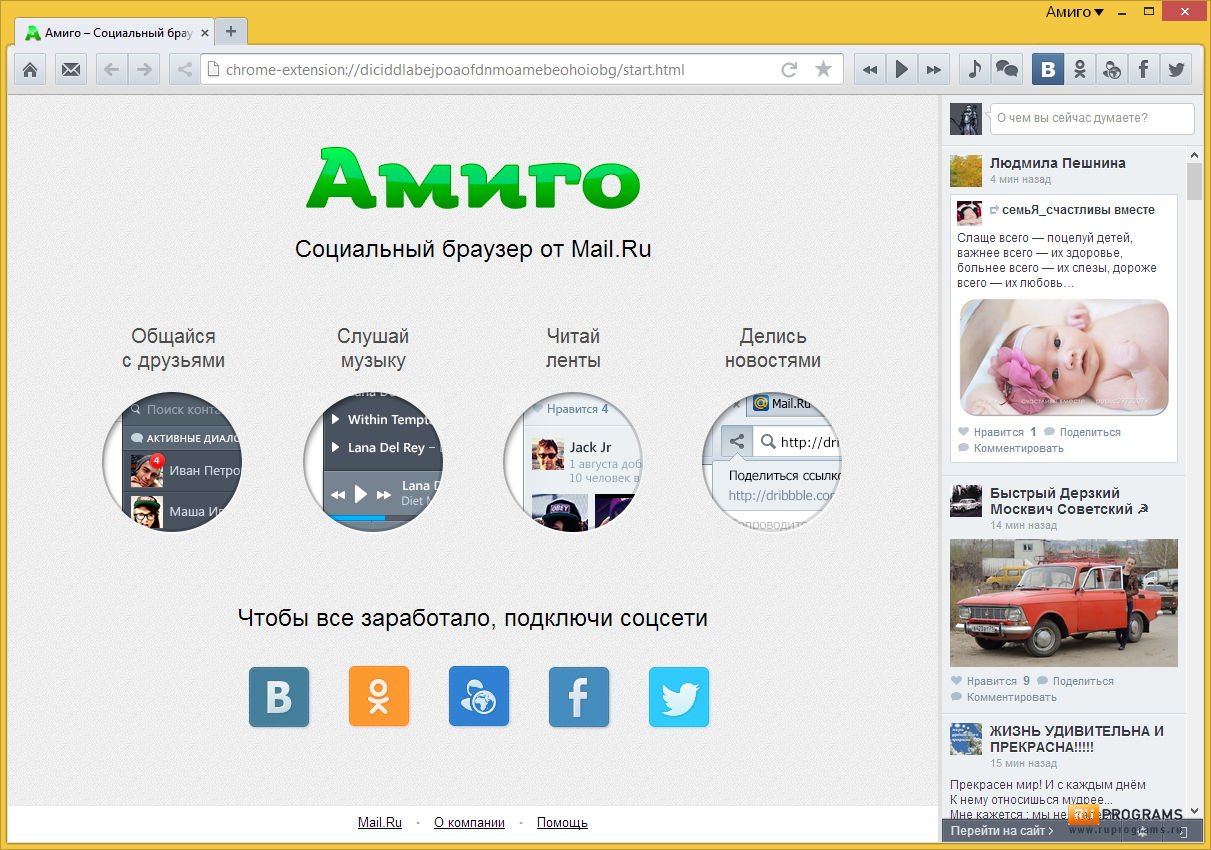Image resolution: width=1211 pixels, height=850 pixels.
Task: Open семьЯ_счастливы вместе group link
Action: point(1079,210)
